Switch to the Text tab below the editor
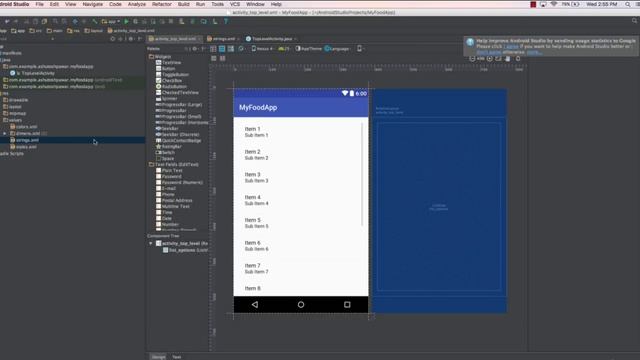The height and width of the screenshot is (360, 640). [176, 357]
